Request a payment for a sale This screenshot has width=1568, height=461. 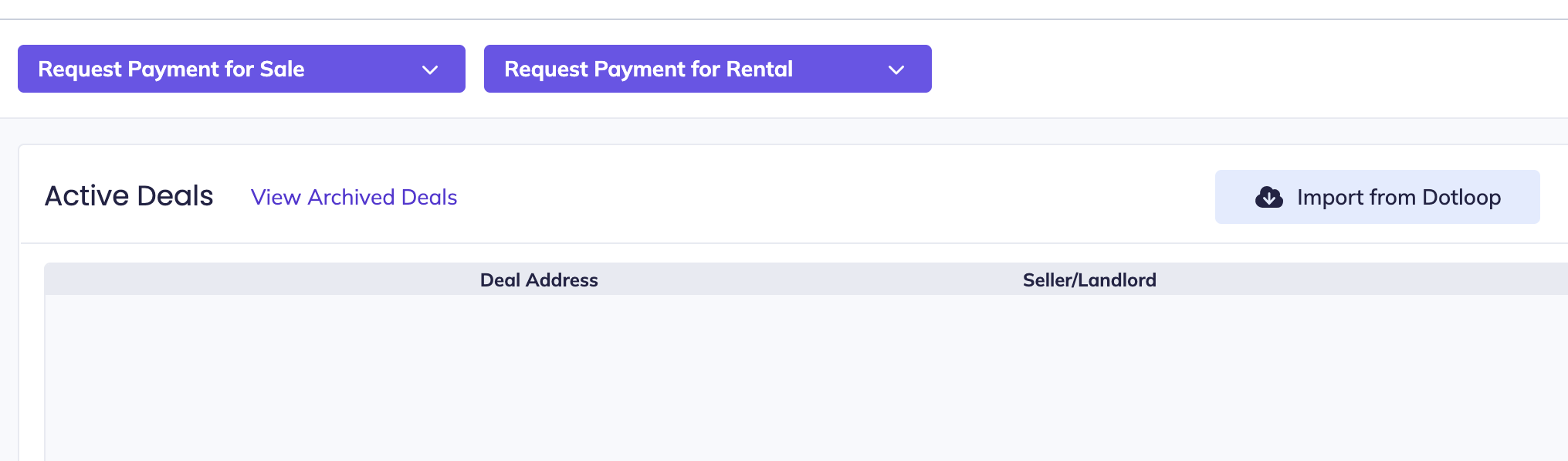click(x=241, y=69)
